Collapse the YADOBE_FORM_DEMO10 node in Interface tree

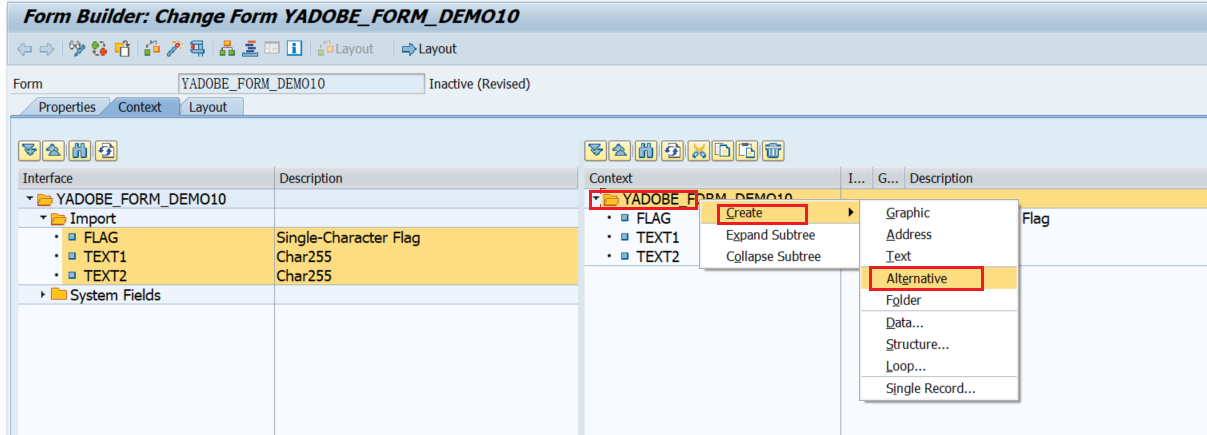point(30,199)
